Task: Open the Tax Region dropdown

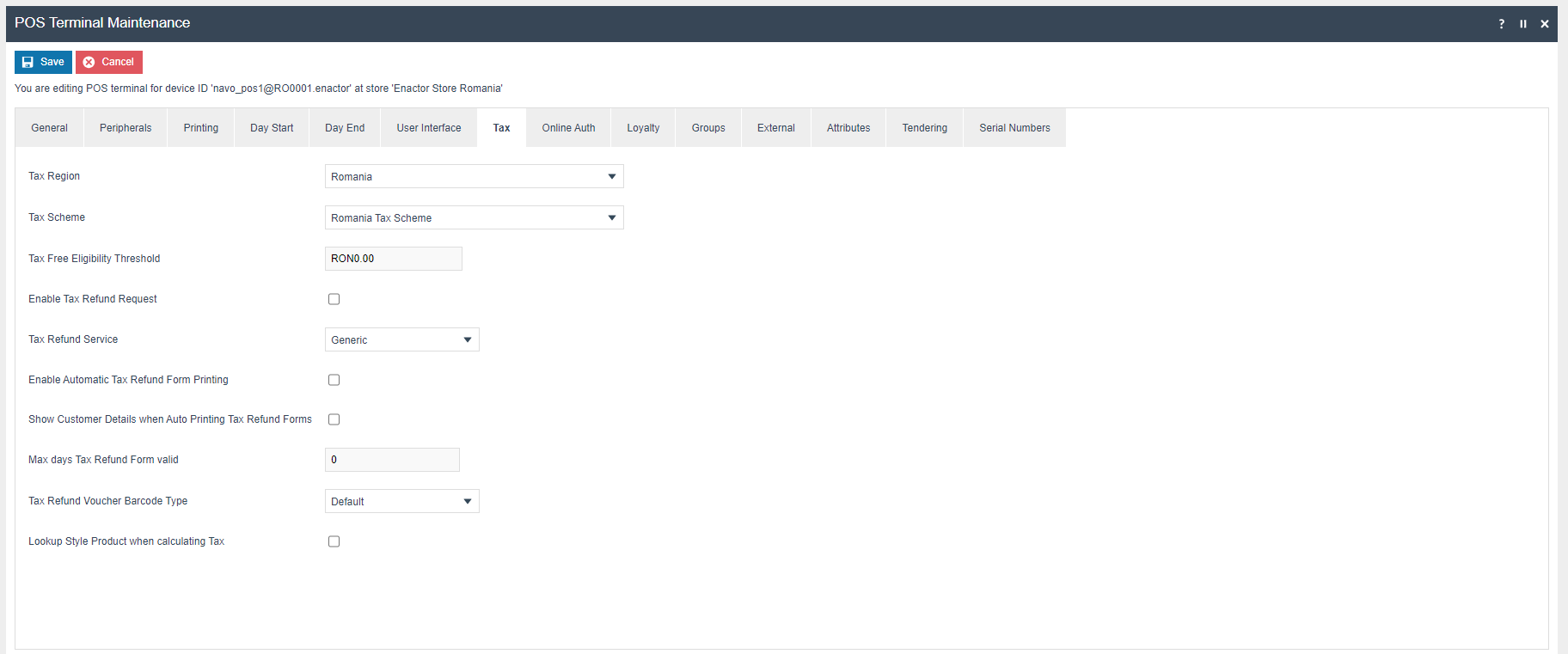Action: click(474, 176)
